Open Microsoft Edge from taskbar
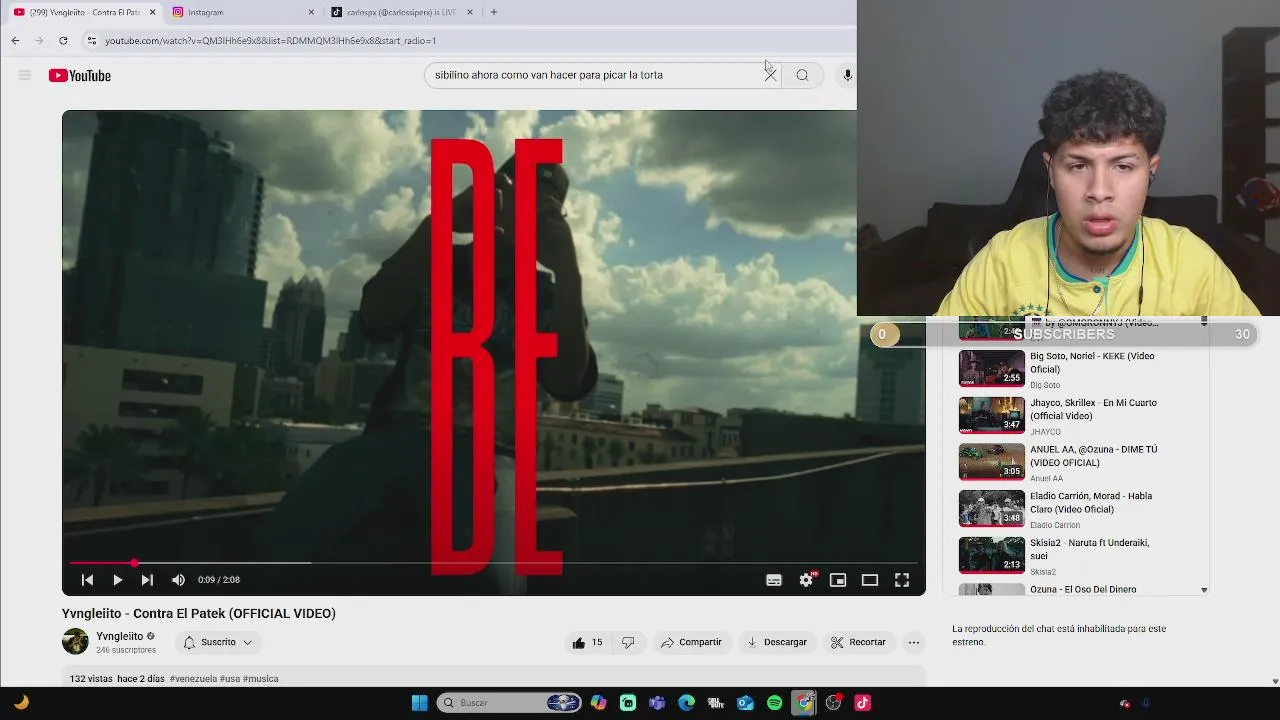The height and width of the screenshot is (720, 1280). (686, 703)
